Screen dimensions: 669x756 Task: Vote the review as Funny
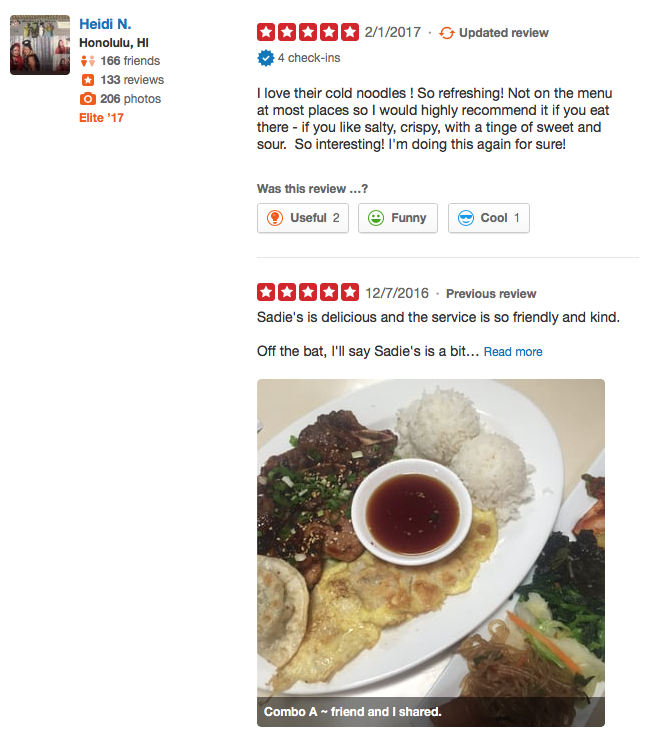[398, 218]
